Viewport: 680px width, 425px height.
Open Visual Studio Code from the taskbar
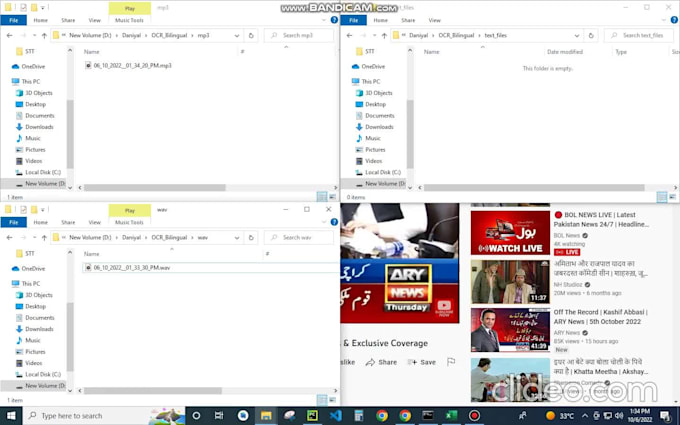pyautogui.click(x=335, y=415)
